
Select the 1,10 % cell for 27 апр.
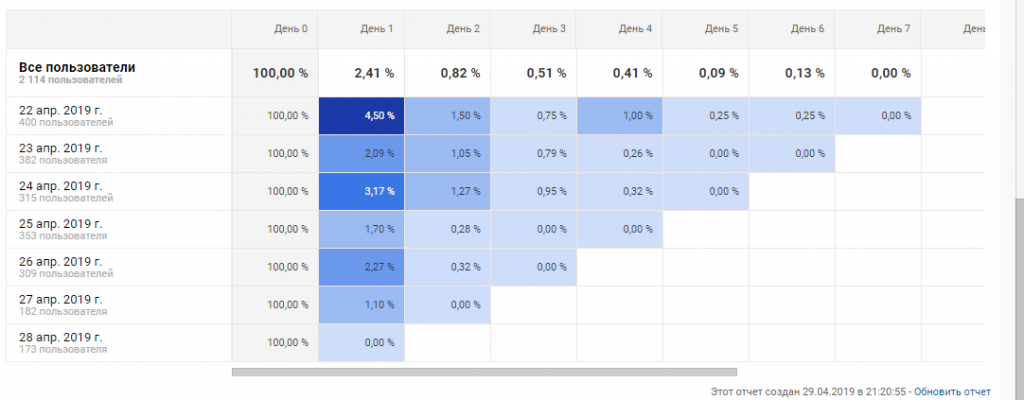362,305
